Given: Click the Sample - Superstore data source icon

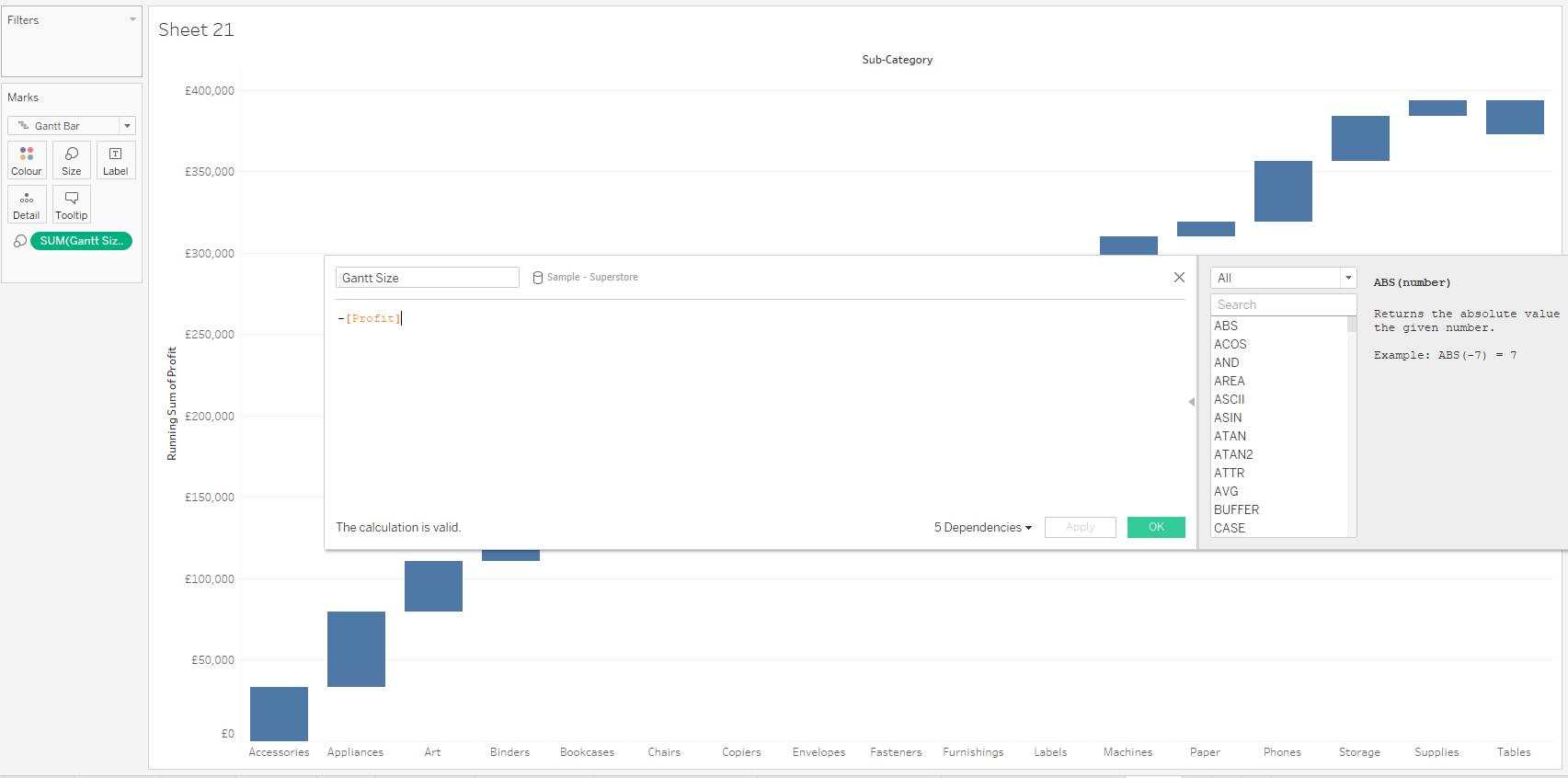Looking at the screenshot, I should pos(538,278).
